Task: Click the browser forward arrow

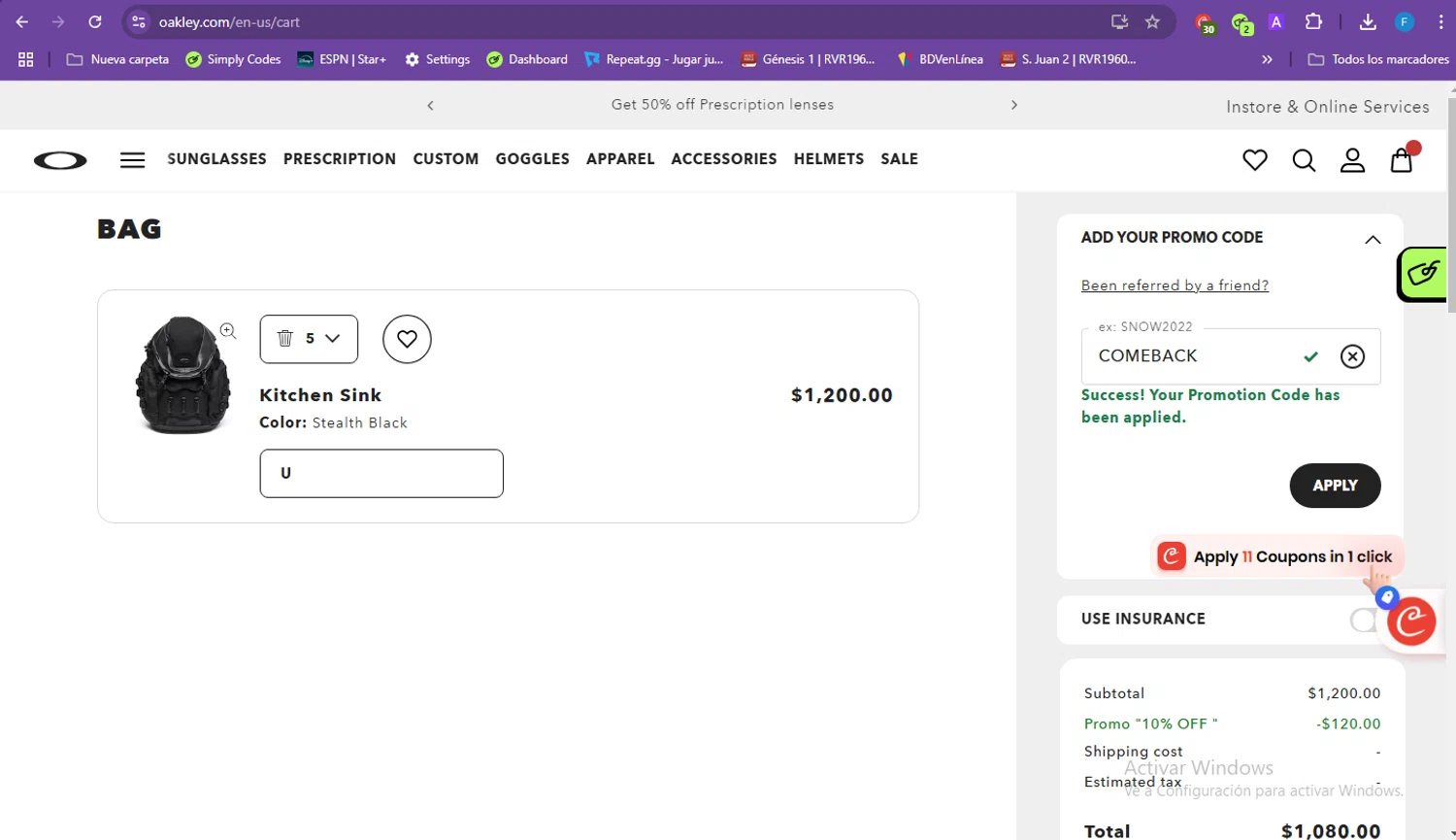Action: point(58,21)
